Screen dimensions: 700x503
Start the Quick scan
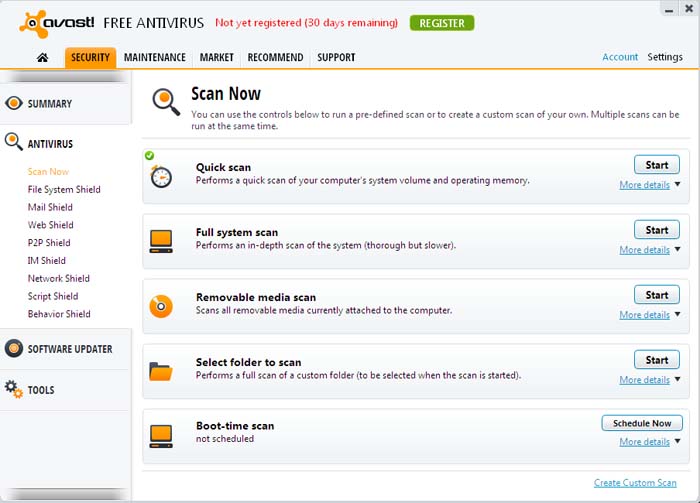[x=657, y=165]
